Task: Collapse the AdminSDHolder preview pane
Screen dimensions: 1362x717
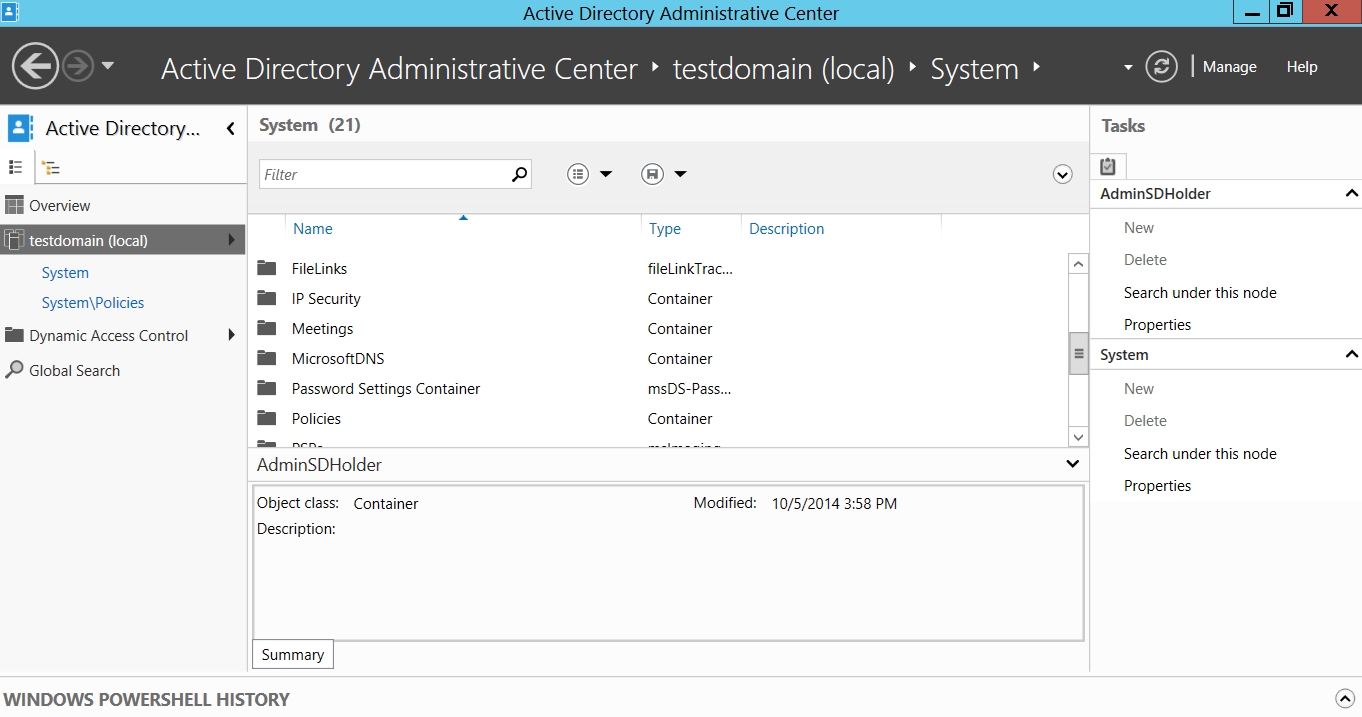Action: coord(1072,464)
